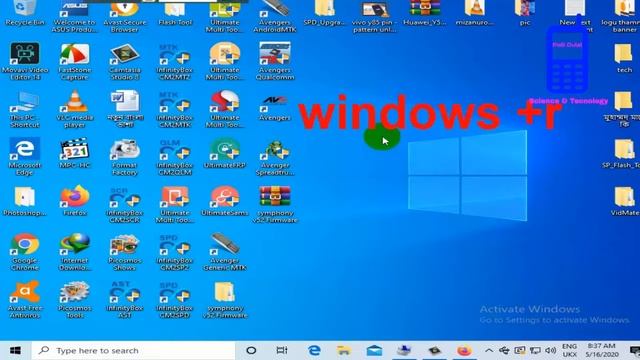Open Task View on the taskbar
The width and height of the screenshot is (640, 360).
click(x=282, y=350)
